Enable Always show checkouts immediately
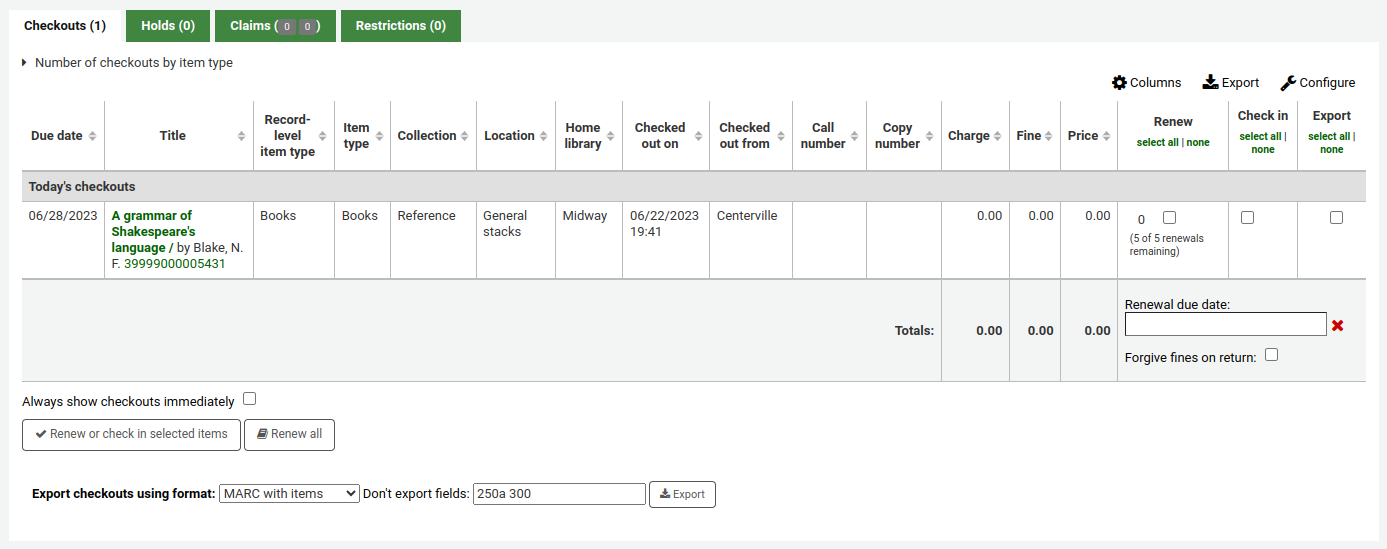 [x=249, y=399]
